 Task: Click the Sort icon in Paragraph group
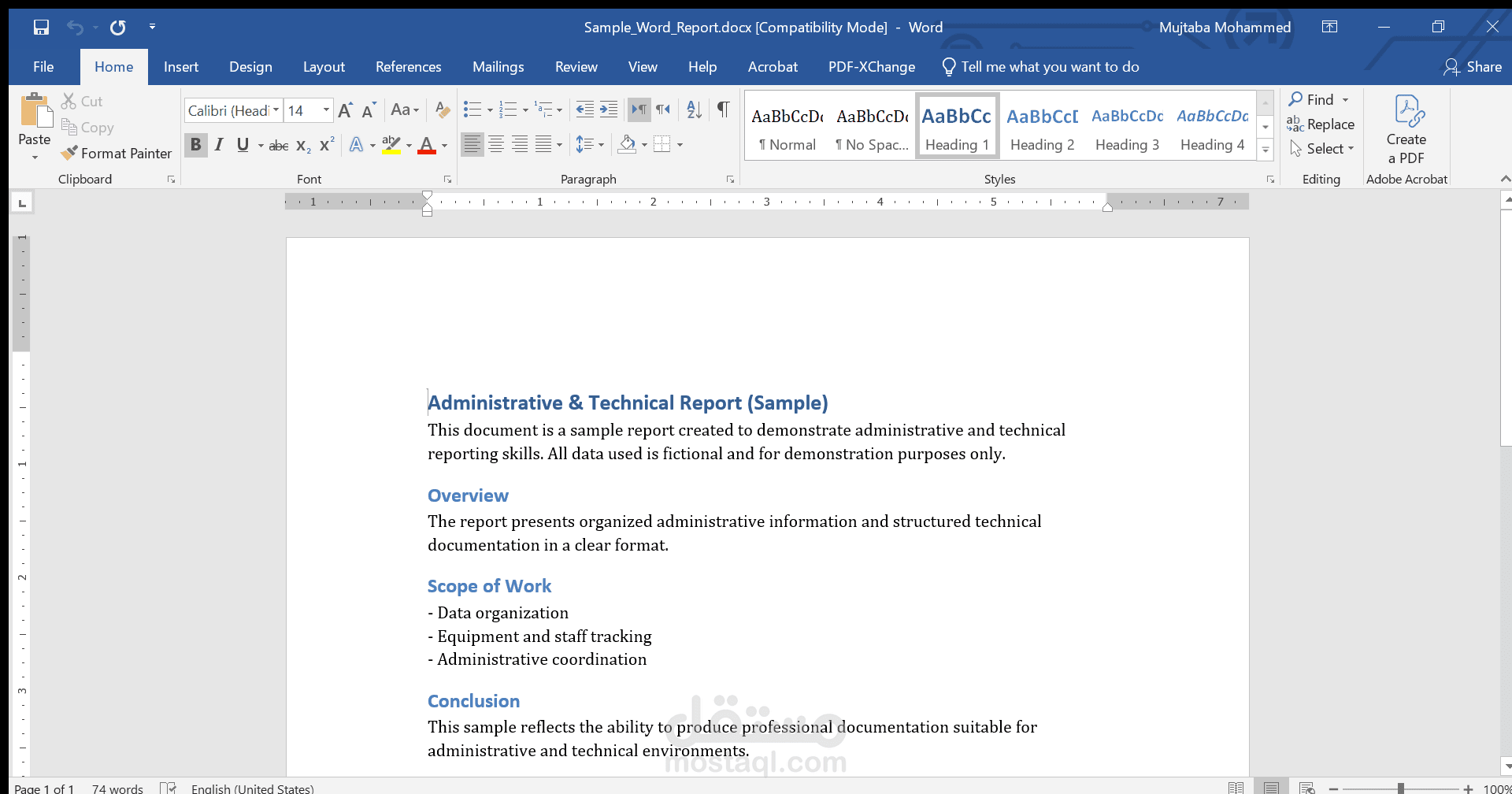(692, 110)
